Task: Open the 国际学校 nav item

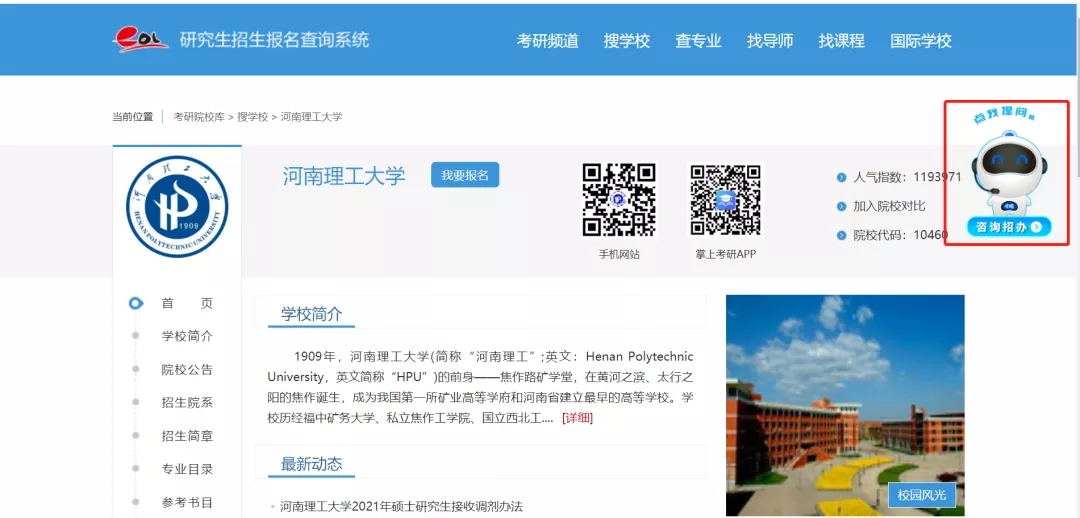Action: tap(921, 41)
